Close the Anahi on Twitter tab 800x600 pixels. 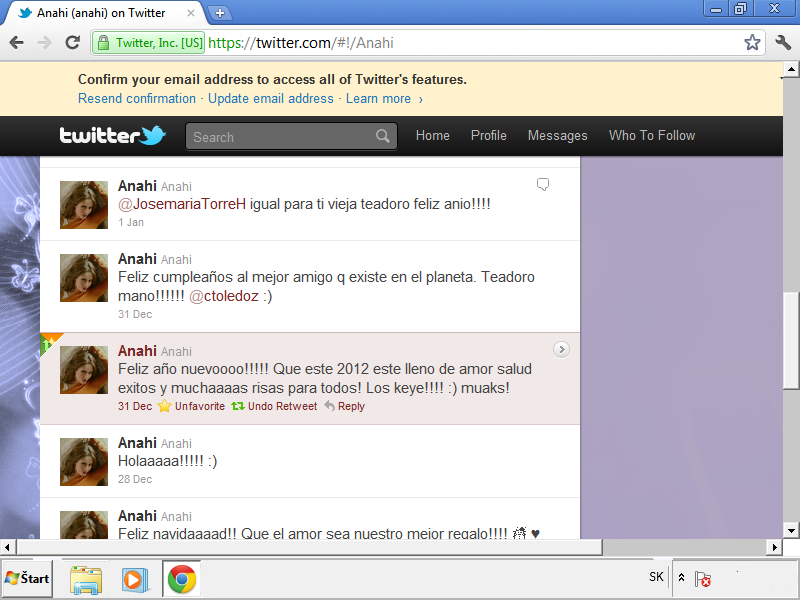(191, 13)
